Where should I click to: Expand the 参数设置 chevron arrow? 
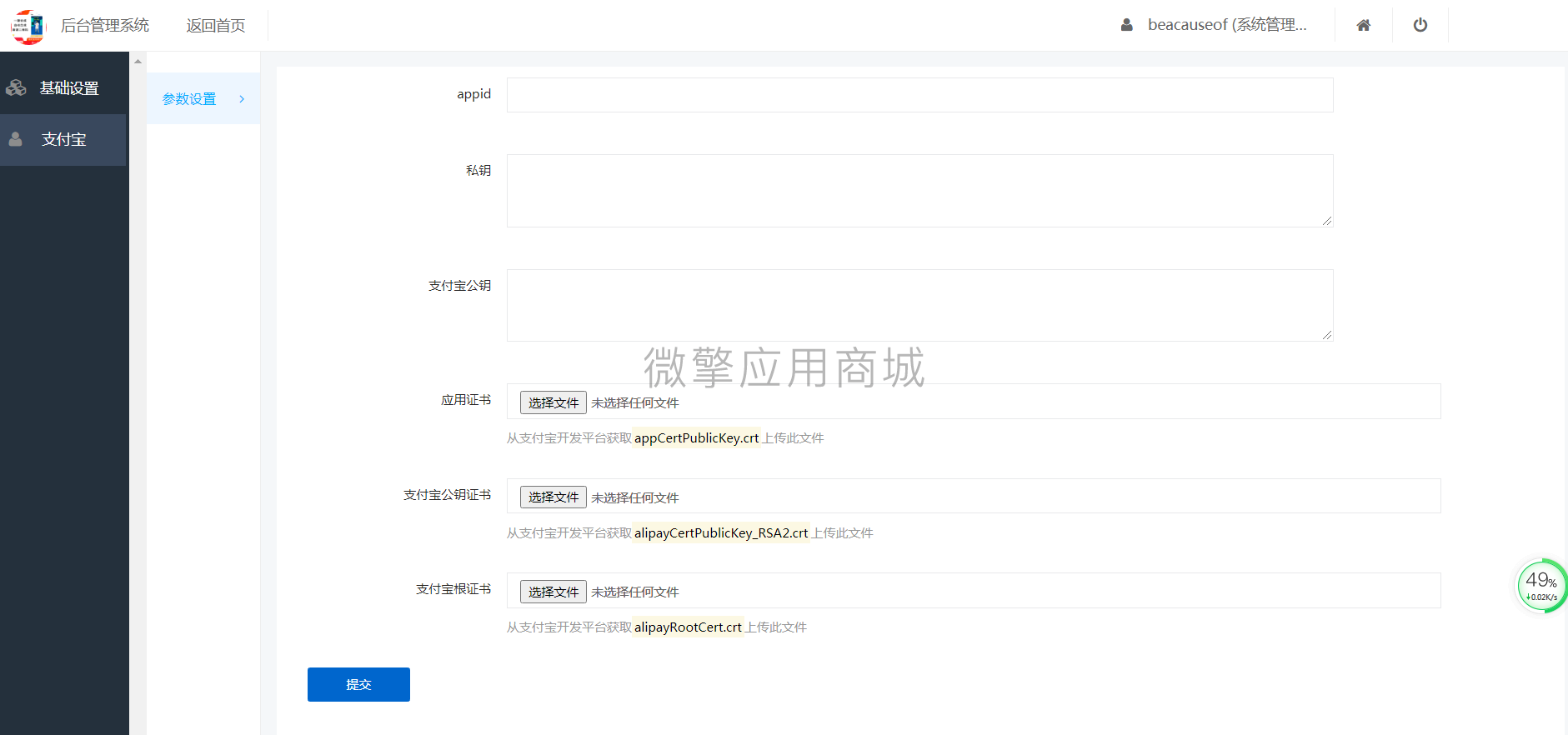pyautogui.click(x=242, y=99)
